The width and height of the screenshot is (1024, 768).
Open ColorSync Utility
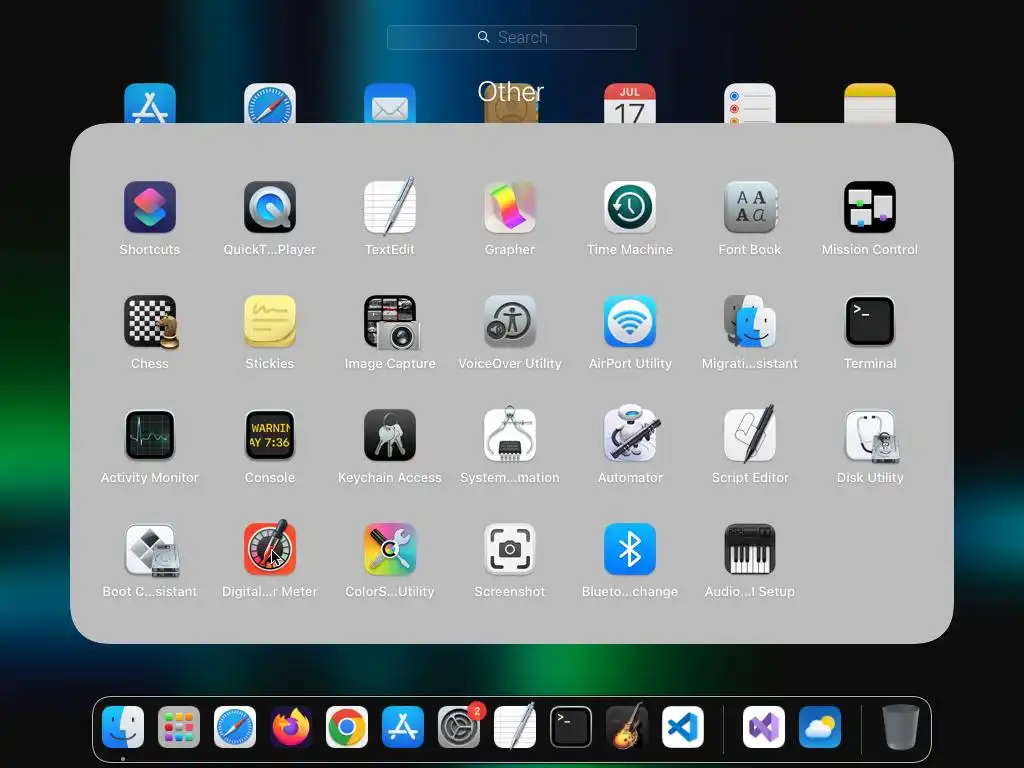click(x=390, y=550)
